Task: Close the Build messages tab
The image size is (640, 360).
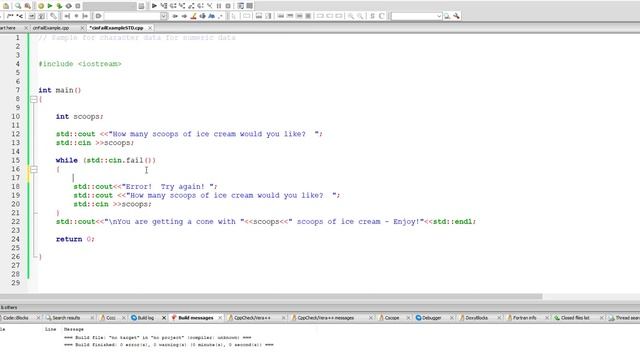Action: 220,318
